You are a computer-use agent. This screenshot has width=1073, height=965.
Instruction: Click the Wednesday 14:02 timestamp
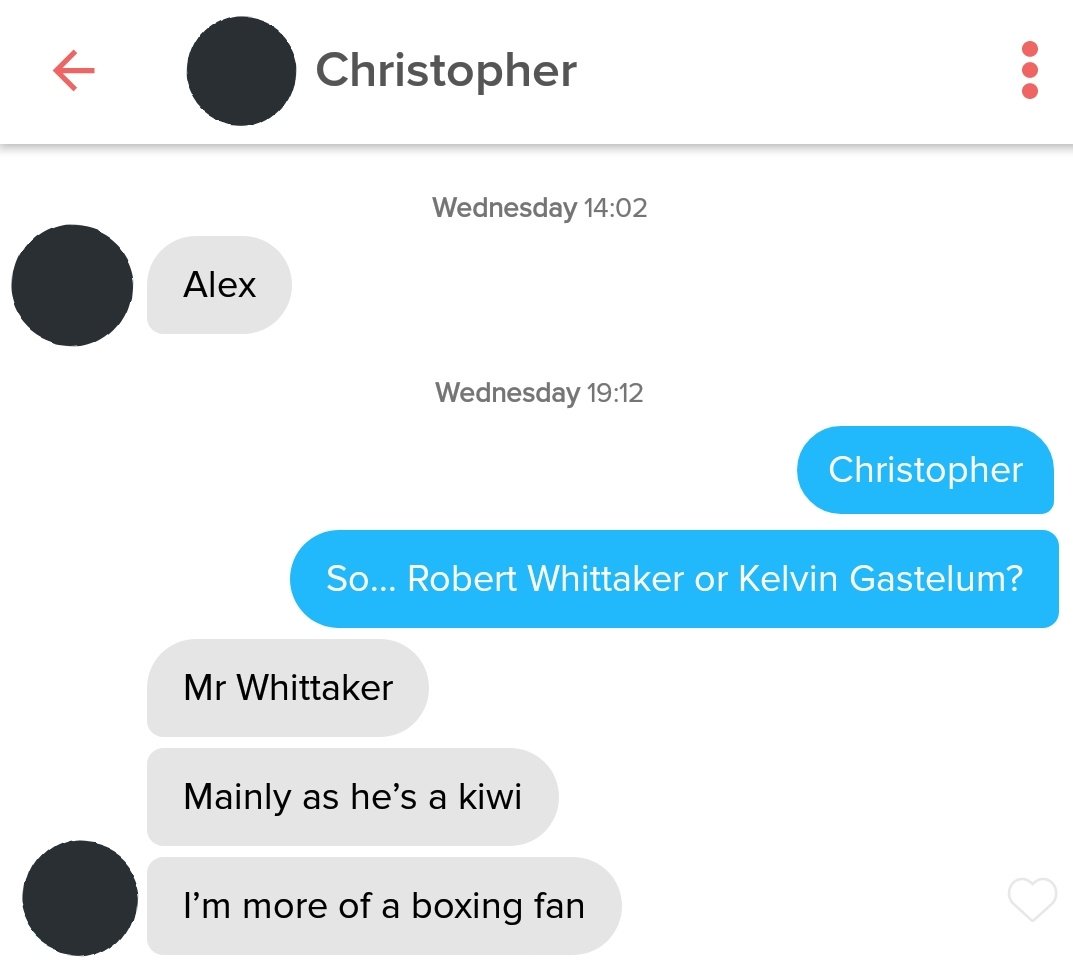[539, 207]
